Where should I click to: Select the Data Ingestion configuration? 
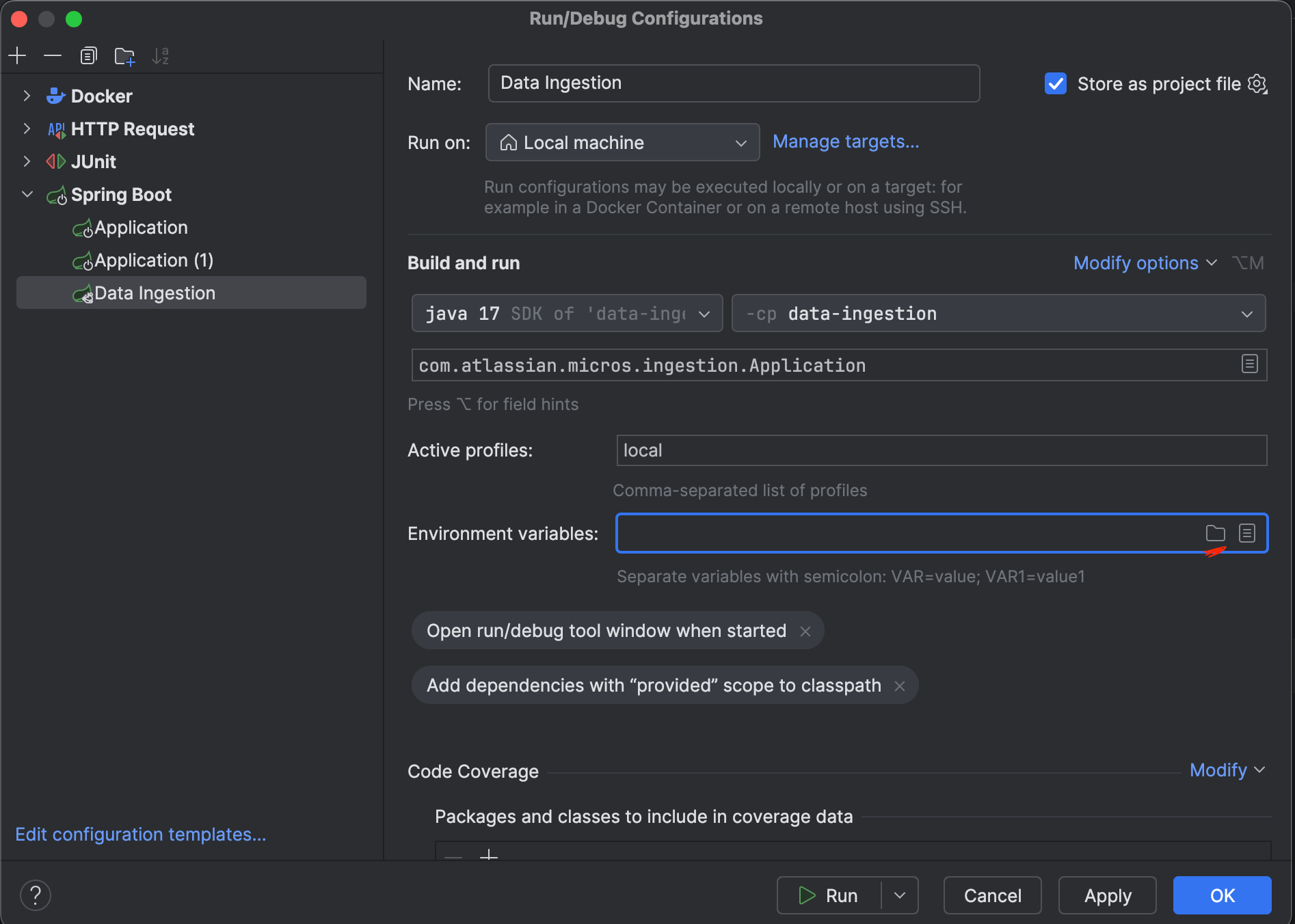[191, 293]
